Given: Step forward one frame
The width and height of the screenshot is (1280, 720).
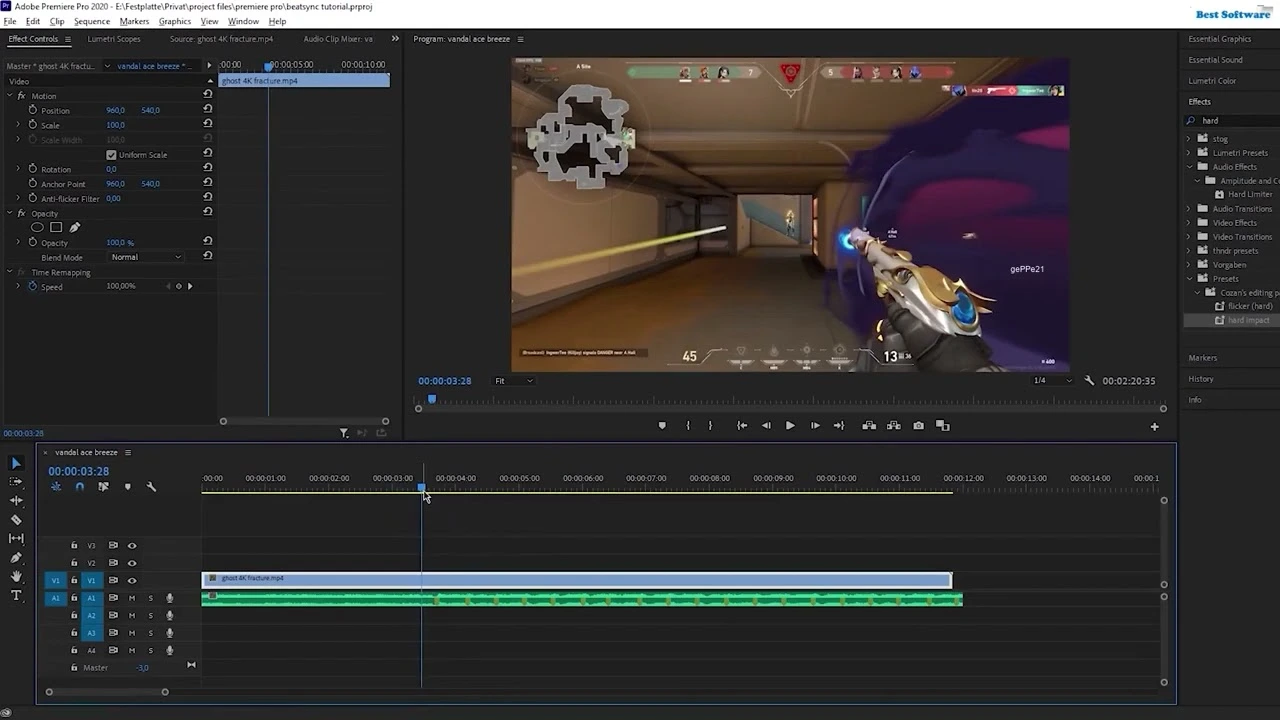Looking at the screenshot, I should (815, 425).
